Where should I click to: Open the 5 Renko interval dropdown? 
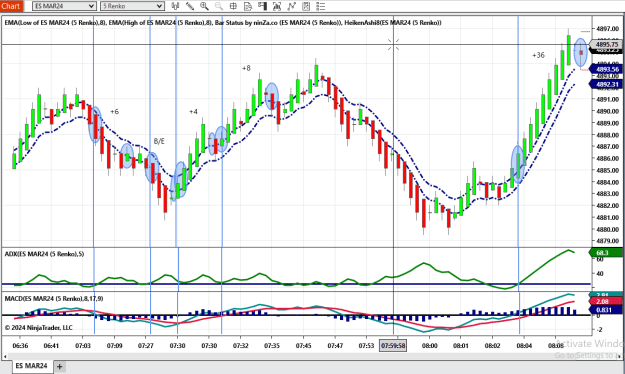132,6
